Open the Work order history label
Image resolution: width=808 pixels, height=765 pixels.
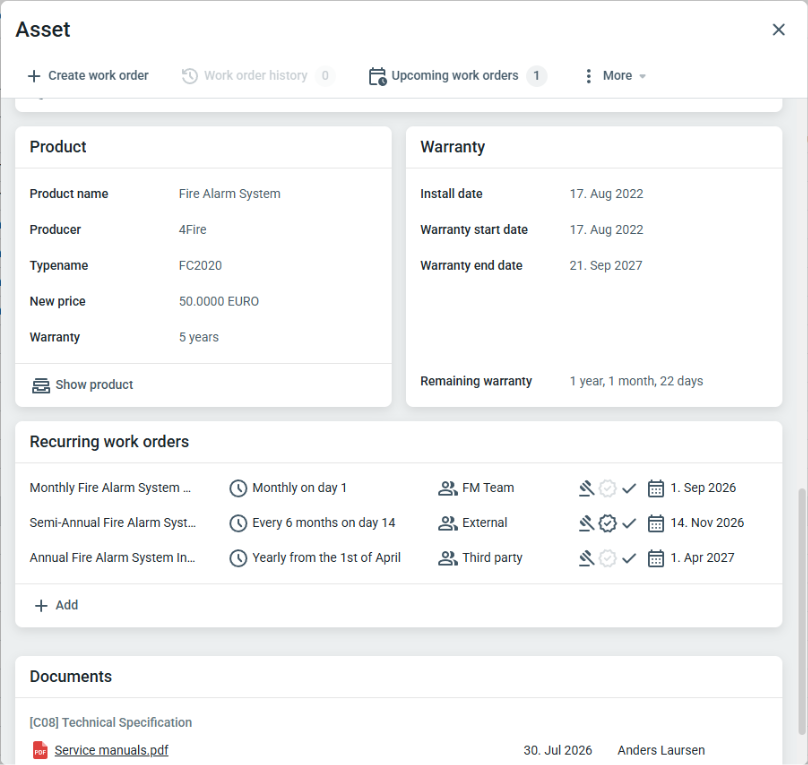(256, 76)
